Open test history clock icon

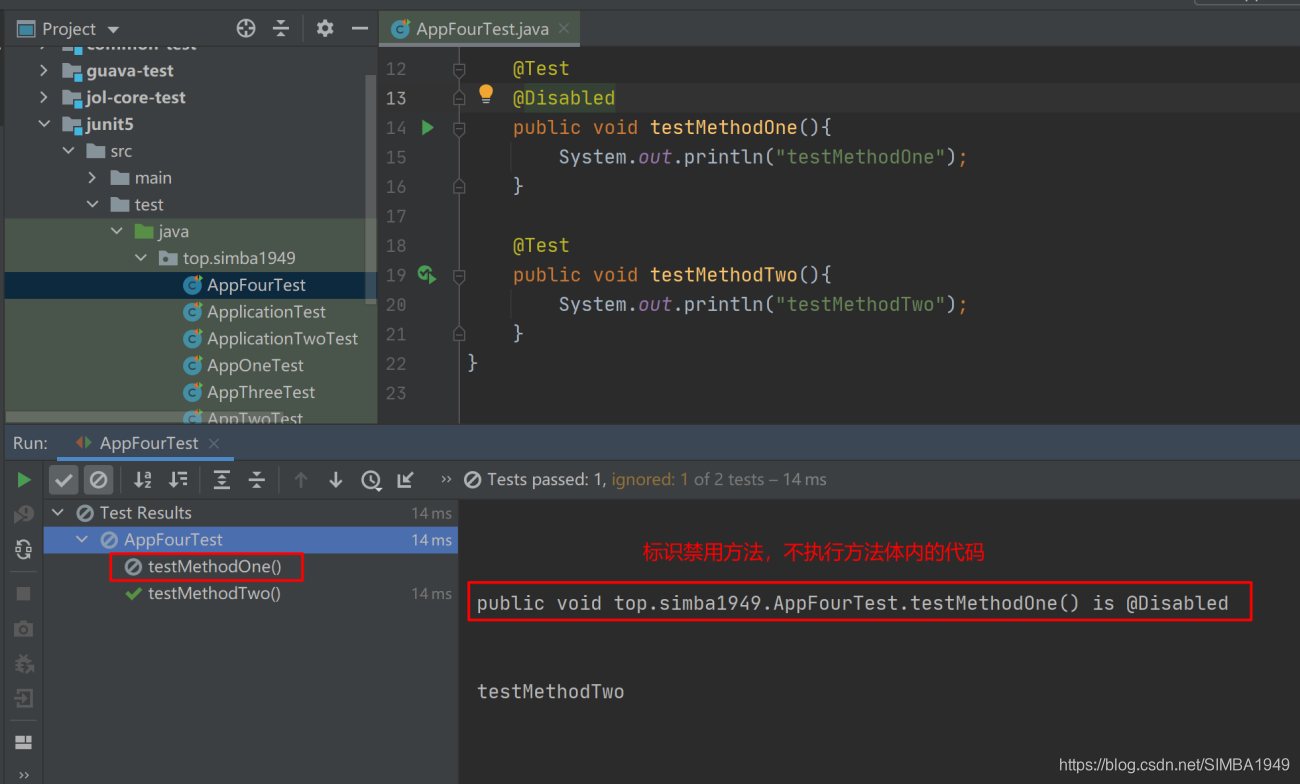[x=371, y=480]
